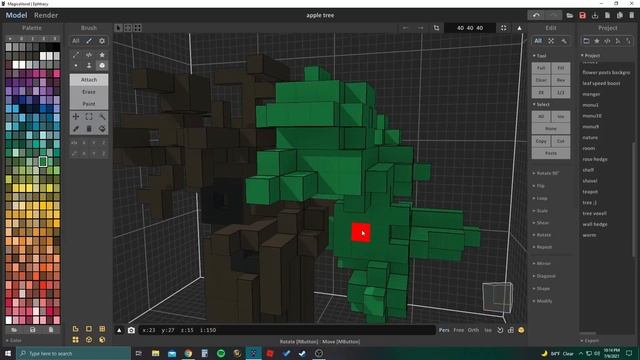Click the Full button in Tool section
This screenshot has height=360, width=640.
coord(541,68)
